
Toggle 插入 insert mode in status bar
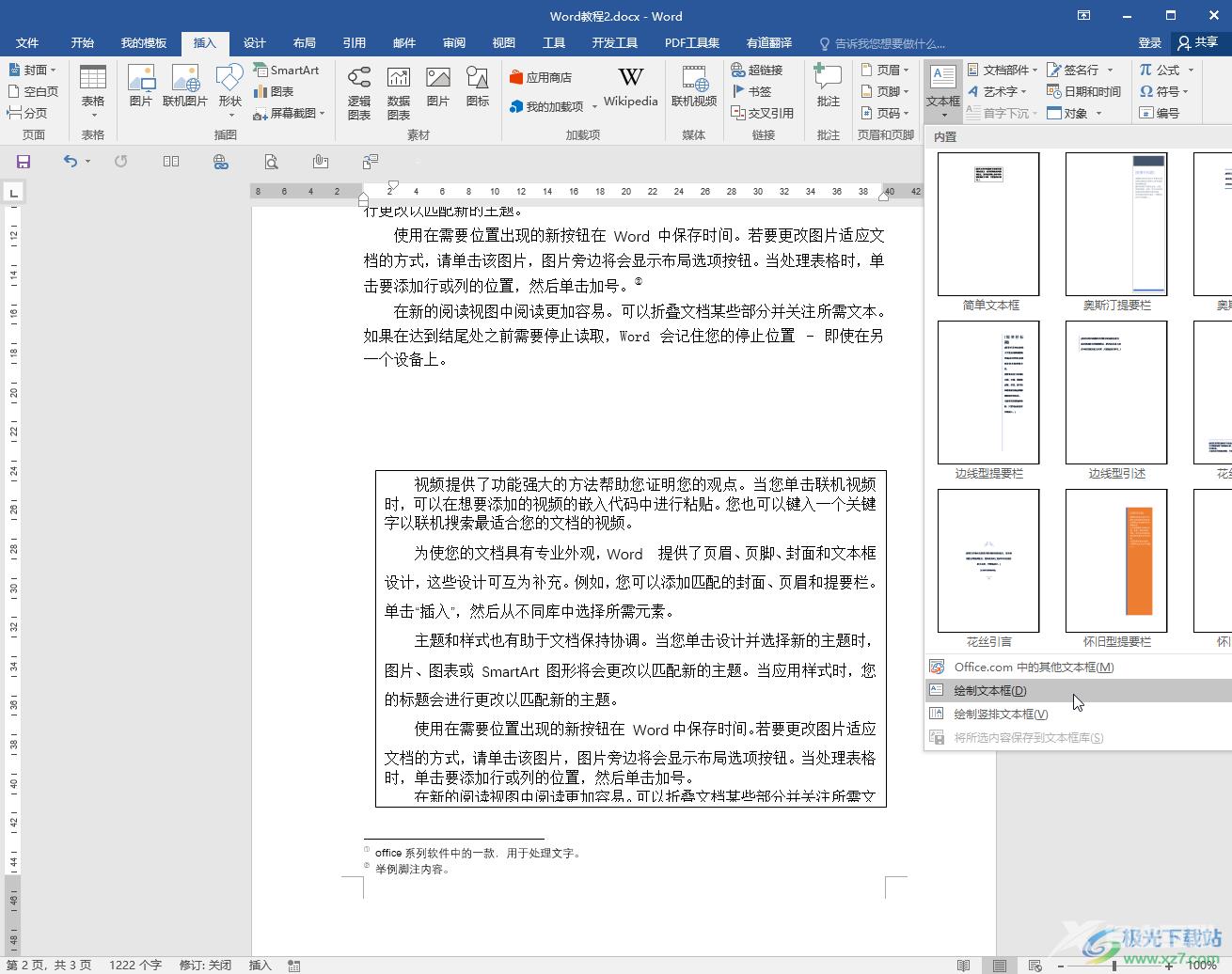260,965
